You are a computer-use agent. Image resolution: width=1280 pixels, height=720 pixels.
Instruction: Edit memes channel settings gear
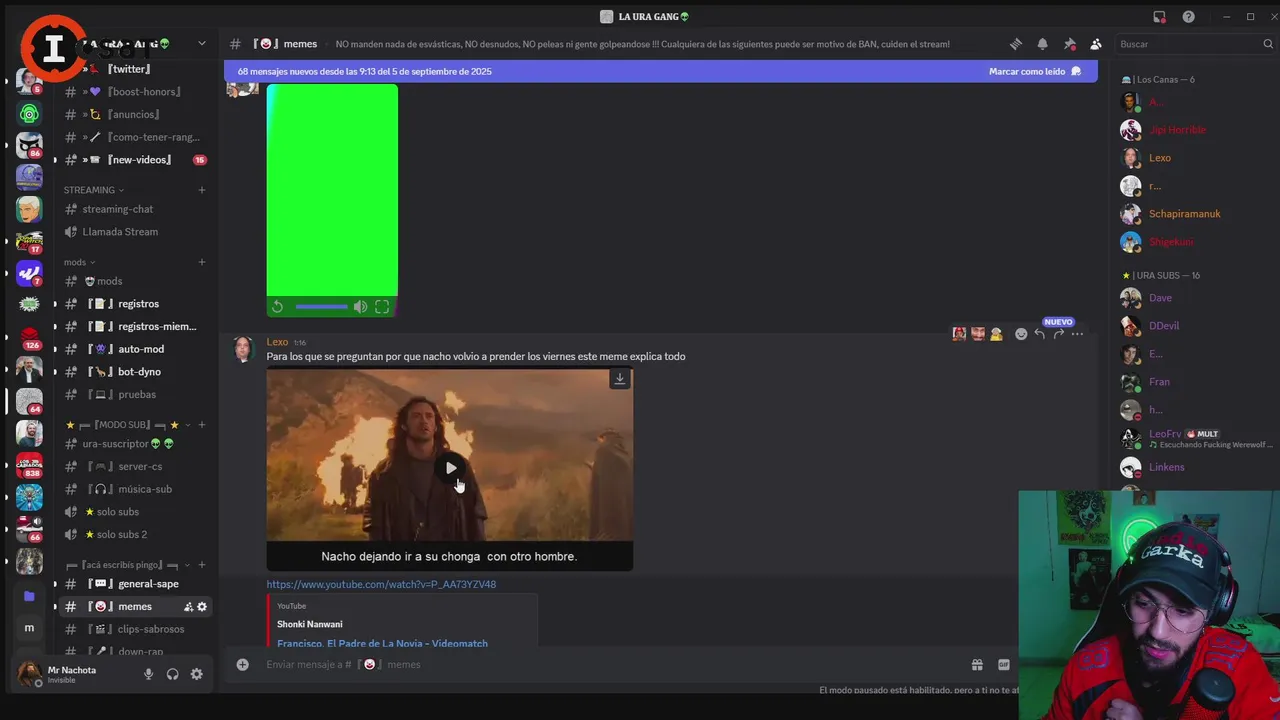pyautogui.click(x=202, y=607)
